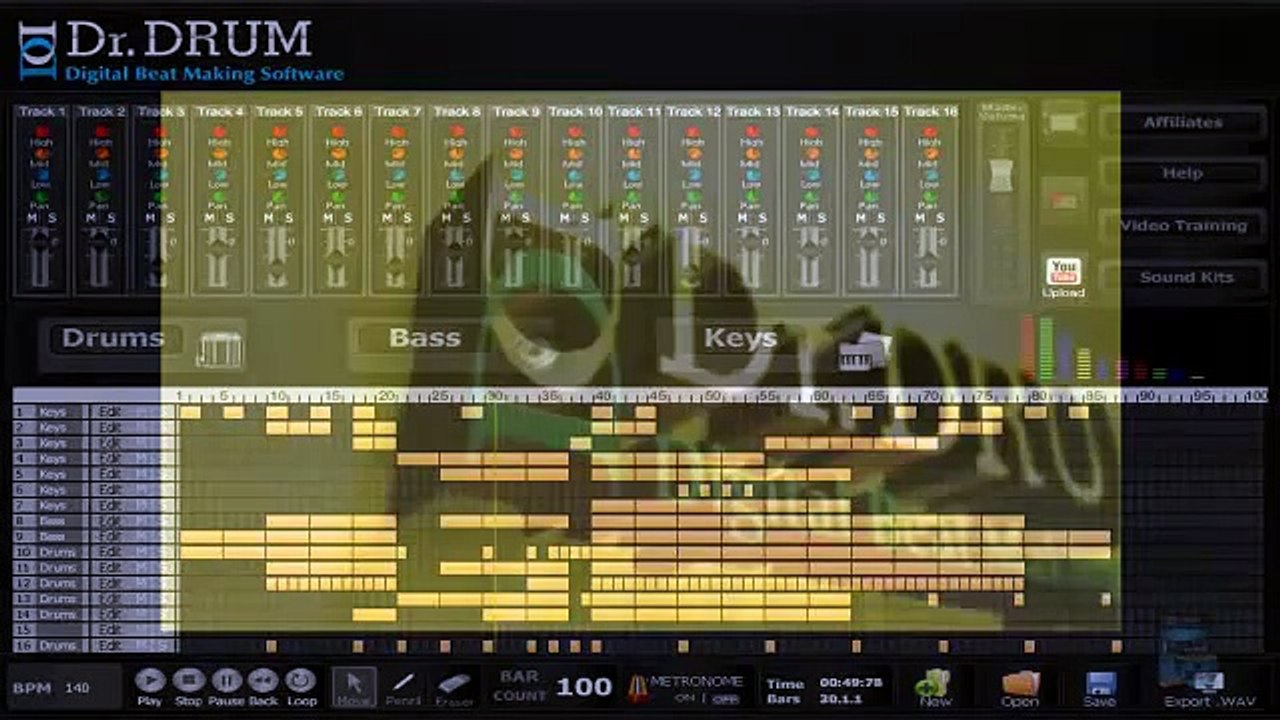
Task: Turn the metronome ON
Action: (x=686, y=698)
